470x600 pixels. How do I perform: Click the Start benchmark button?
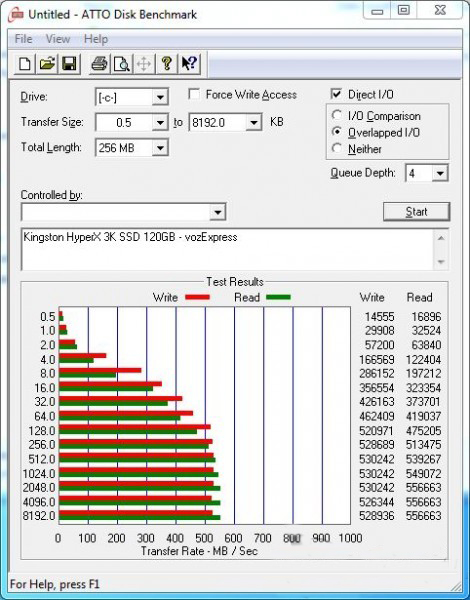pos(416,212)
